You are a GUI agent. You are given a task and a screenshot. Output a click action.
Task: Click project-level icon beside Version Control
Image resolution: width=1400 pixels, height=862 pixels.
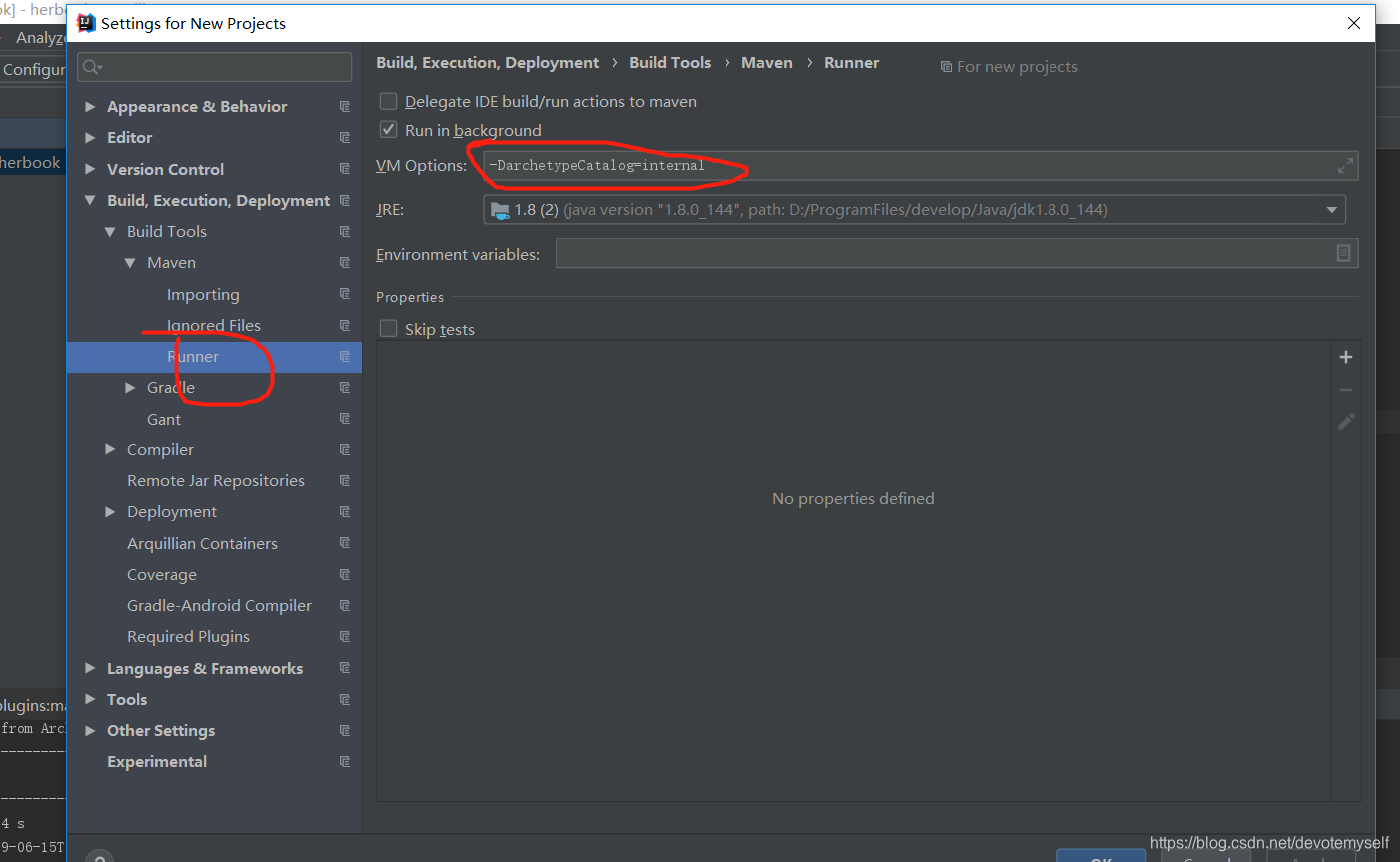[x=345, y=169]
